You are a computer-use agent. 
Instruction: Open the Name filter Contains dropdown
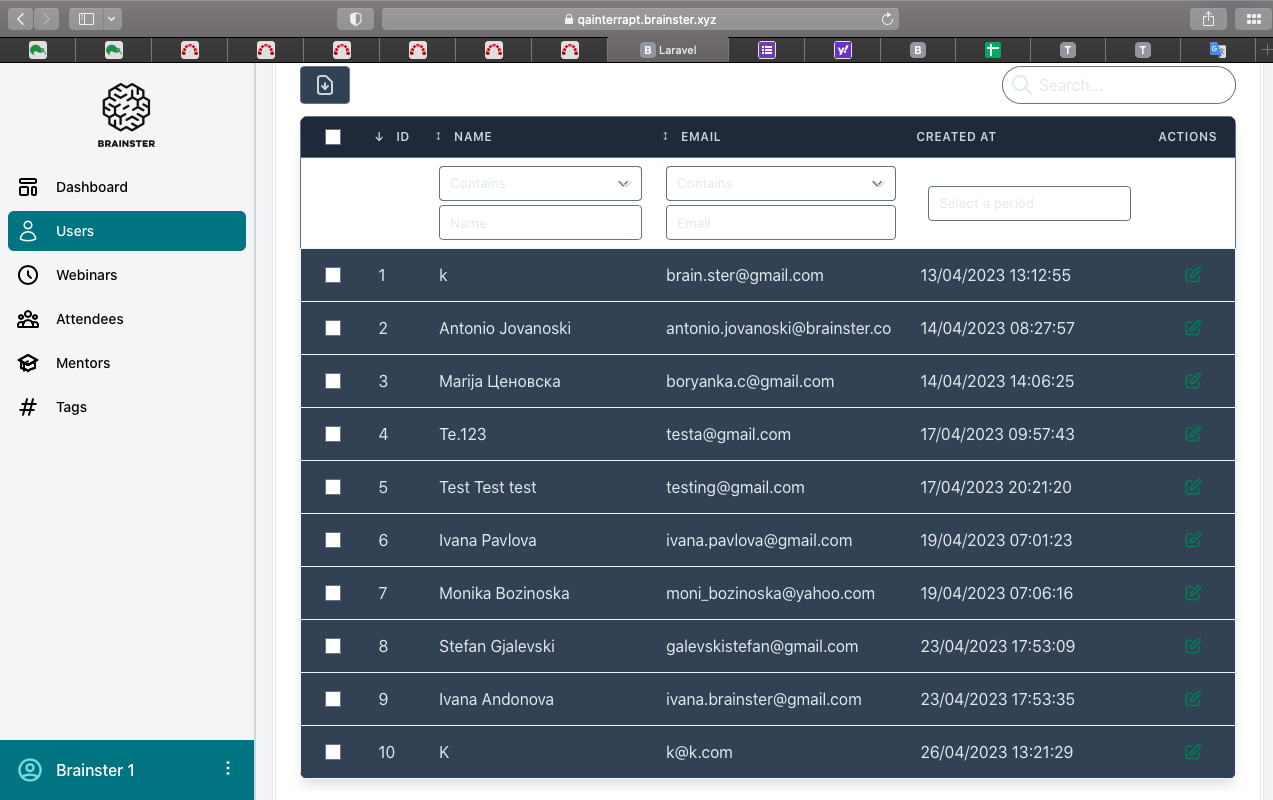[540, 184]
